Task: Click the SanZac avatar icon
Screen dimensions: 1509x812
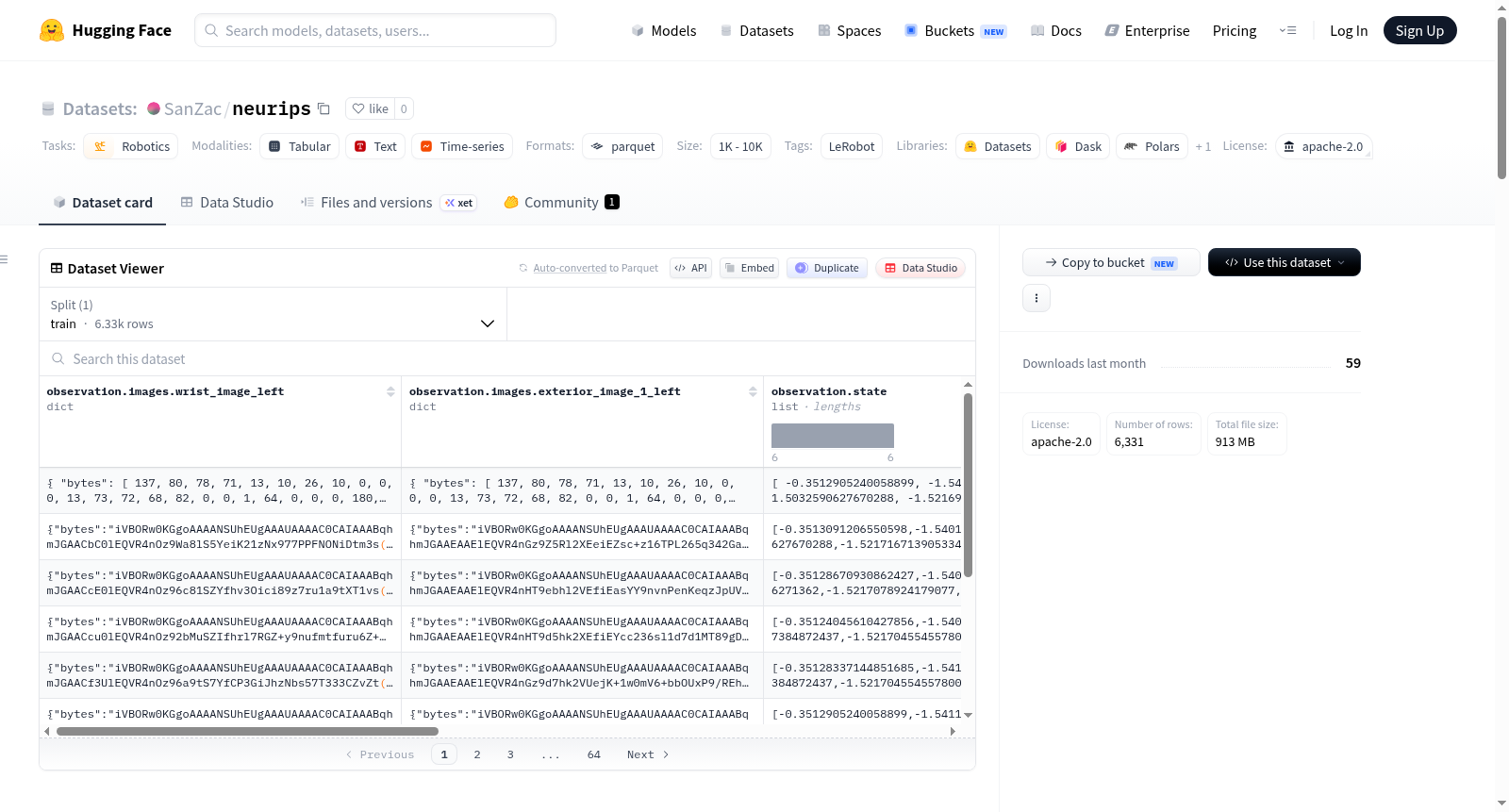Action: coord(154,108)
